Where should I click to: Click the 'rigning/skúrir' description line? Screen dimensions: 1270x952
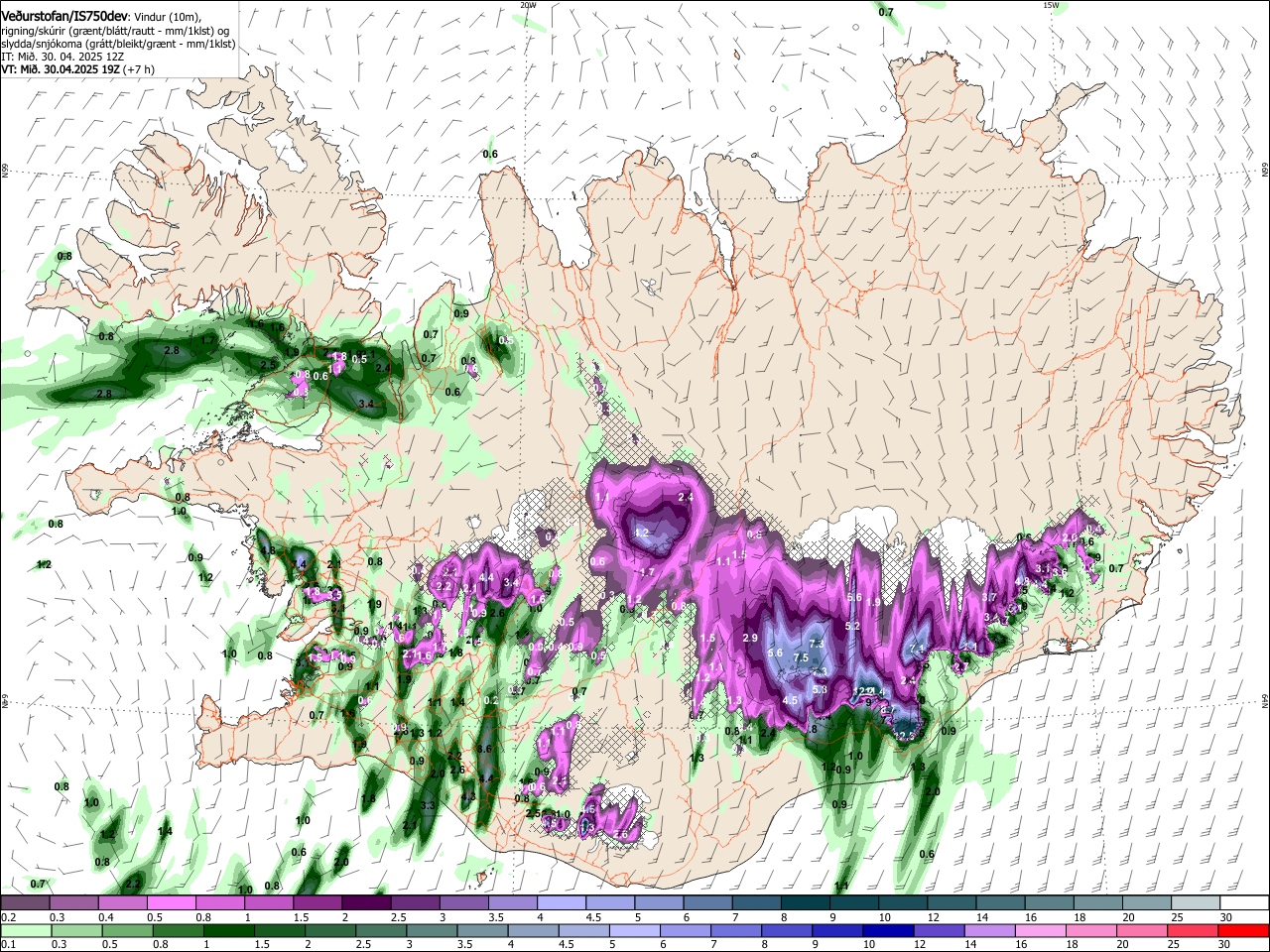[117, 30]
